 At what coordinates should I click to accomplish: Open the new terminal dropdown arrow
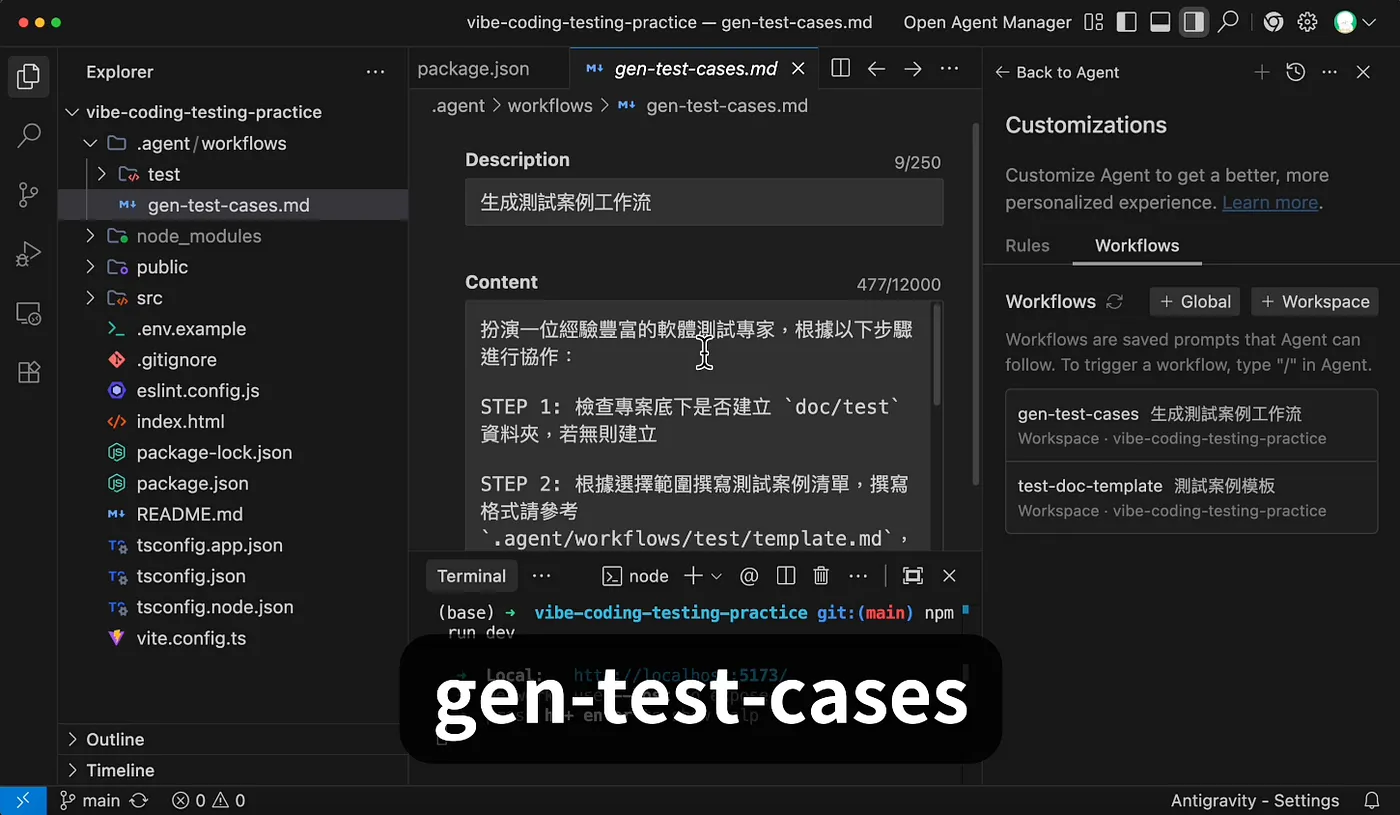(x=716, y=576)
